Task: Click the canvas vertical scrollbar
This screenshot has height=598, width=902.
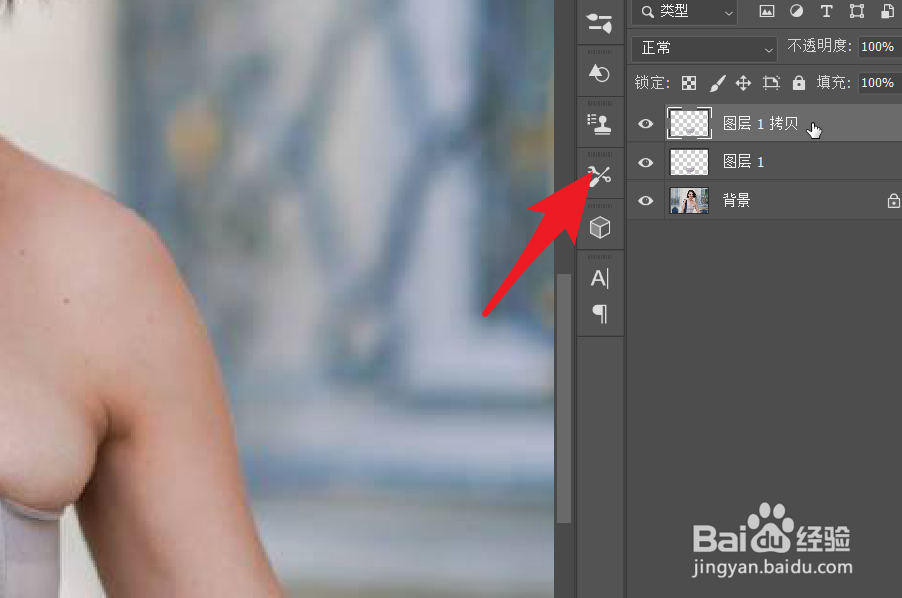Action: coord(564,398)
